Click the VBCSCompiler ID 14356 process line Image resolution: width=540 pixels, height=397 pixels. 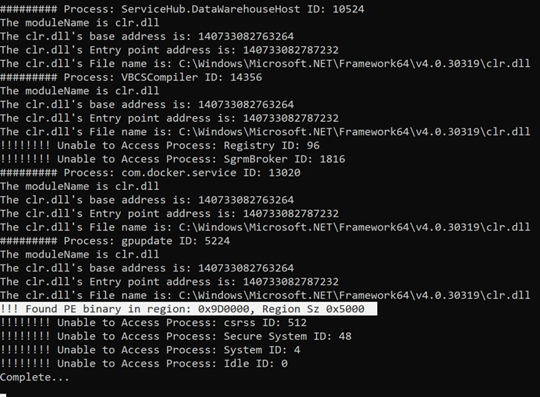[x=131, y=77]
